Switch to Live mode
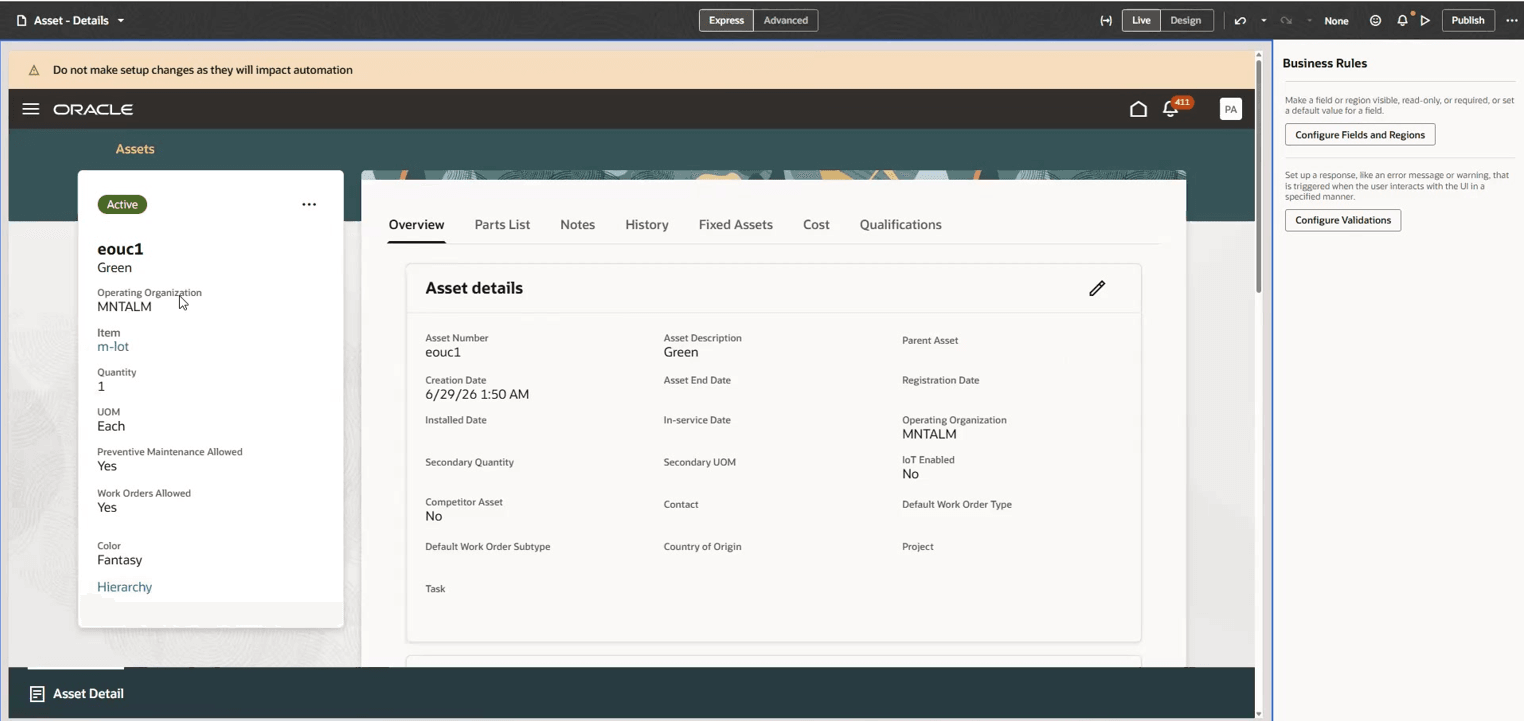 click(1141, 20)
